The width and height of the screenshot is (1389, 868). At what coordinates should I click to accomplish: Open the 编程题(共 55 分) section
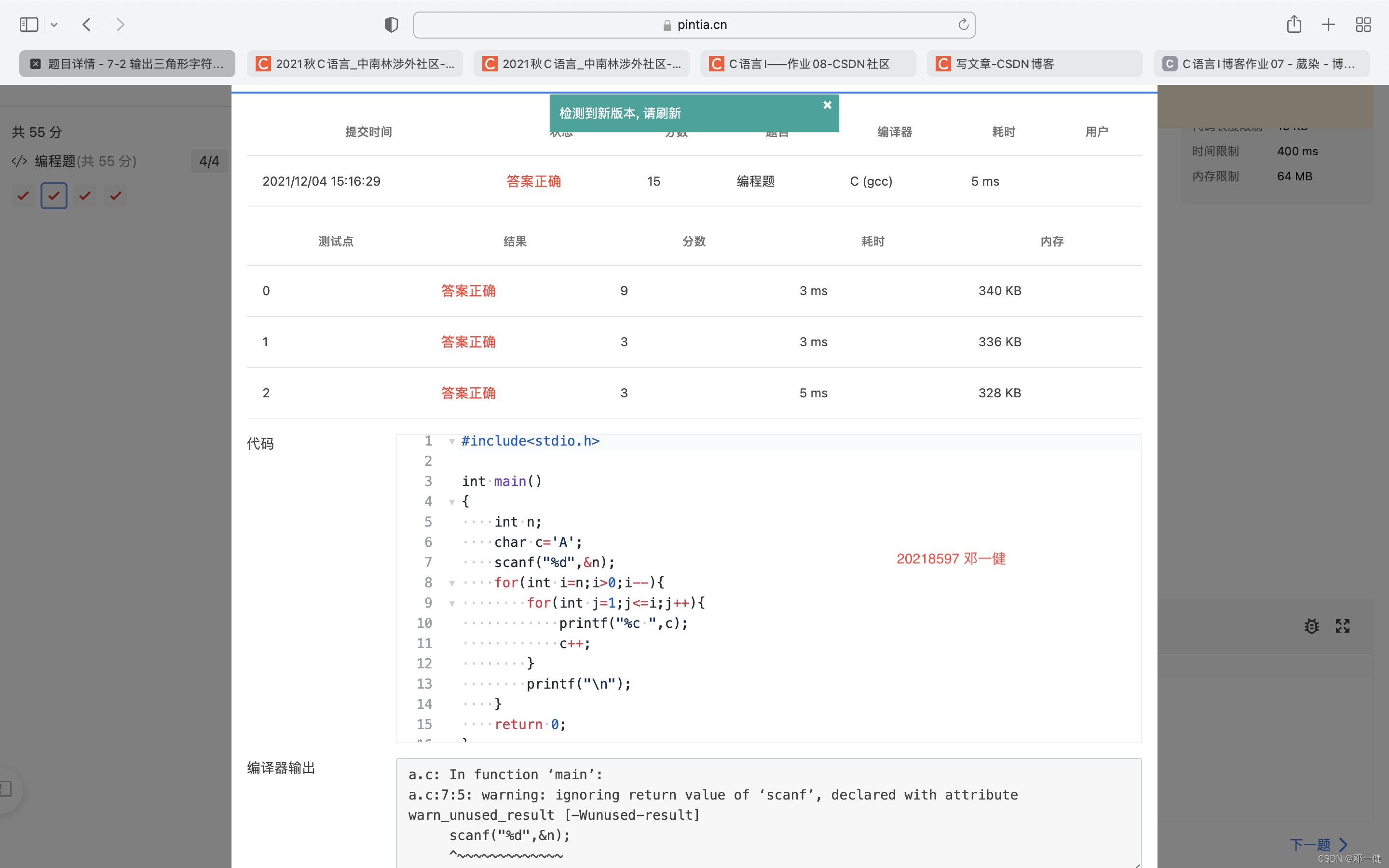(x=85, y=162)
